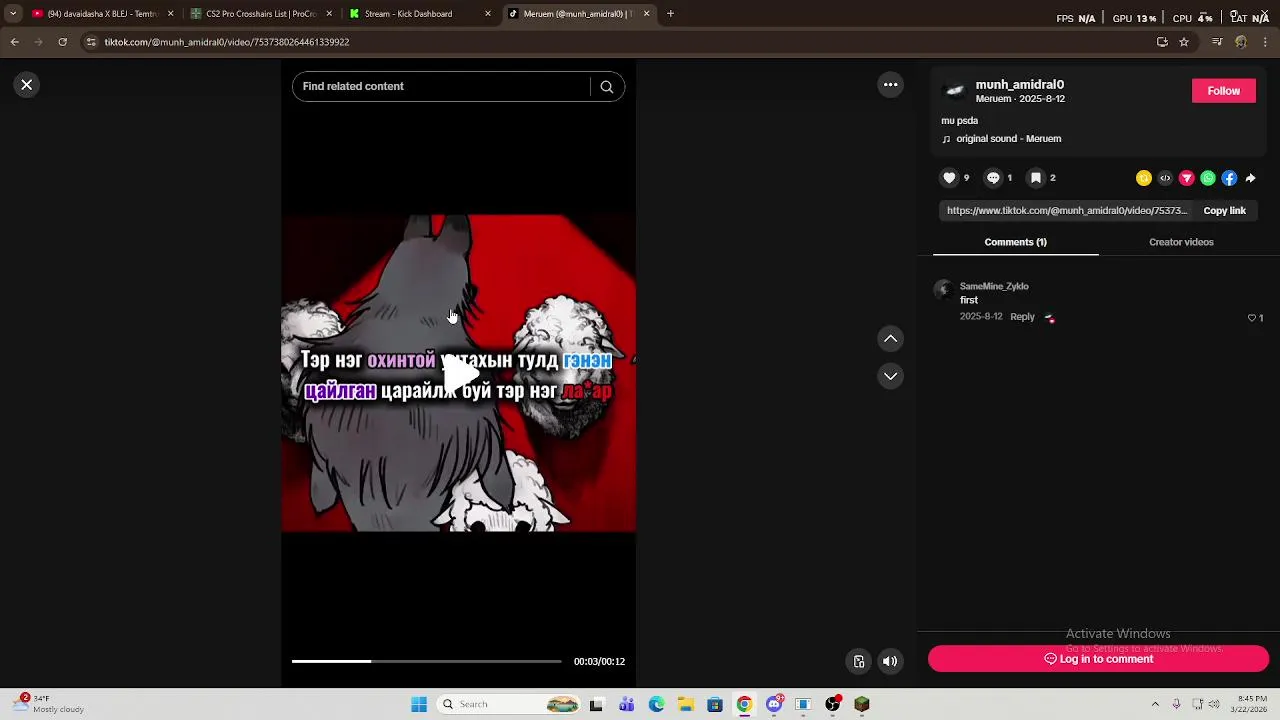Open the three-dot more options on video
This screenshot has height=720, width=1280.
[x=890, y=85]
